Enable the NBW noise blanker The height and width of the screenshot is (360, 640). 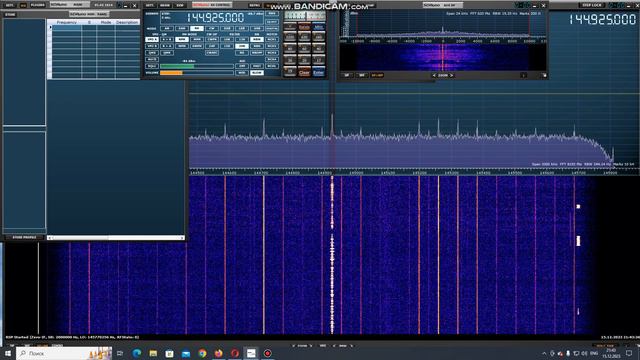(257, 40)
